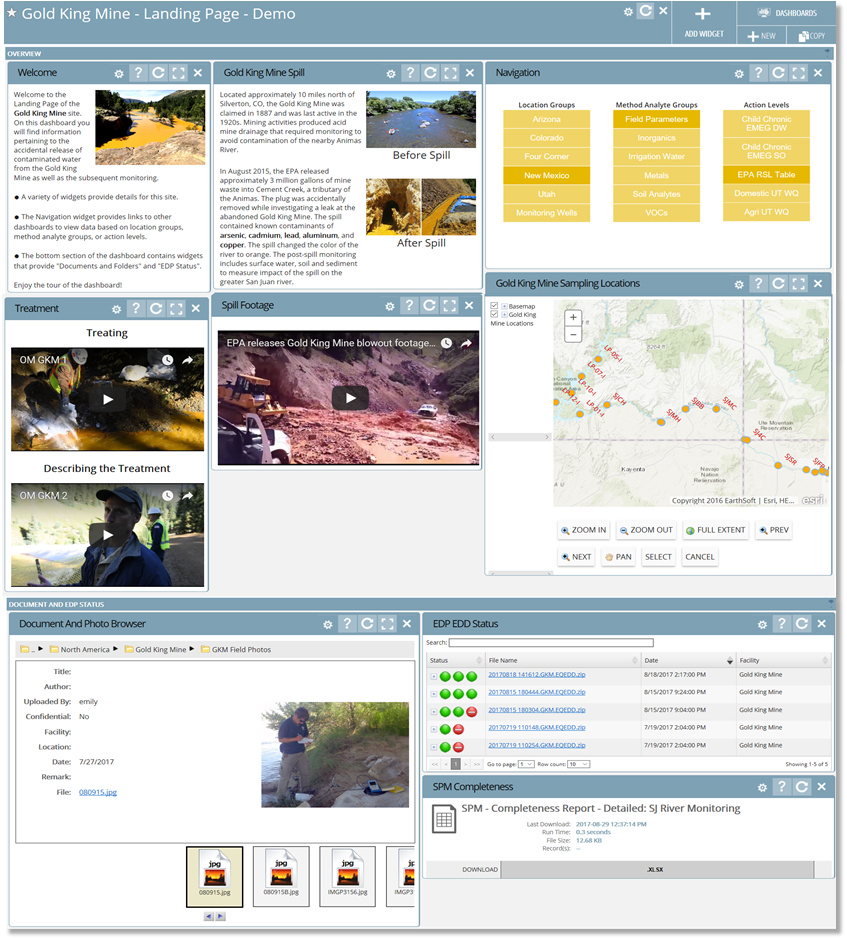Uncheck the Gold King Mine Locations layer

click(494, 315)
